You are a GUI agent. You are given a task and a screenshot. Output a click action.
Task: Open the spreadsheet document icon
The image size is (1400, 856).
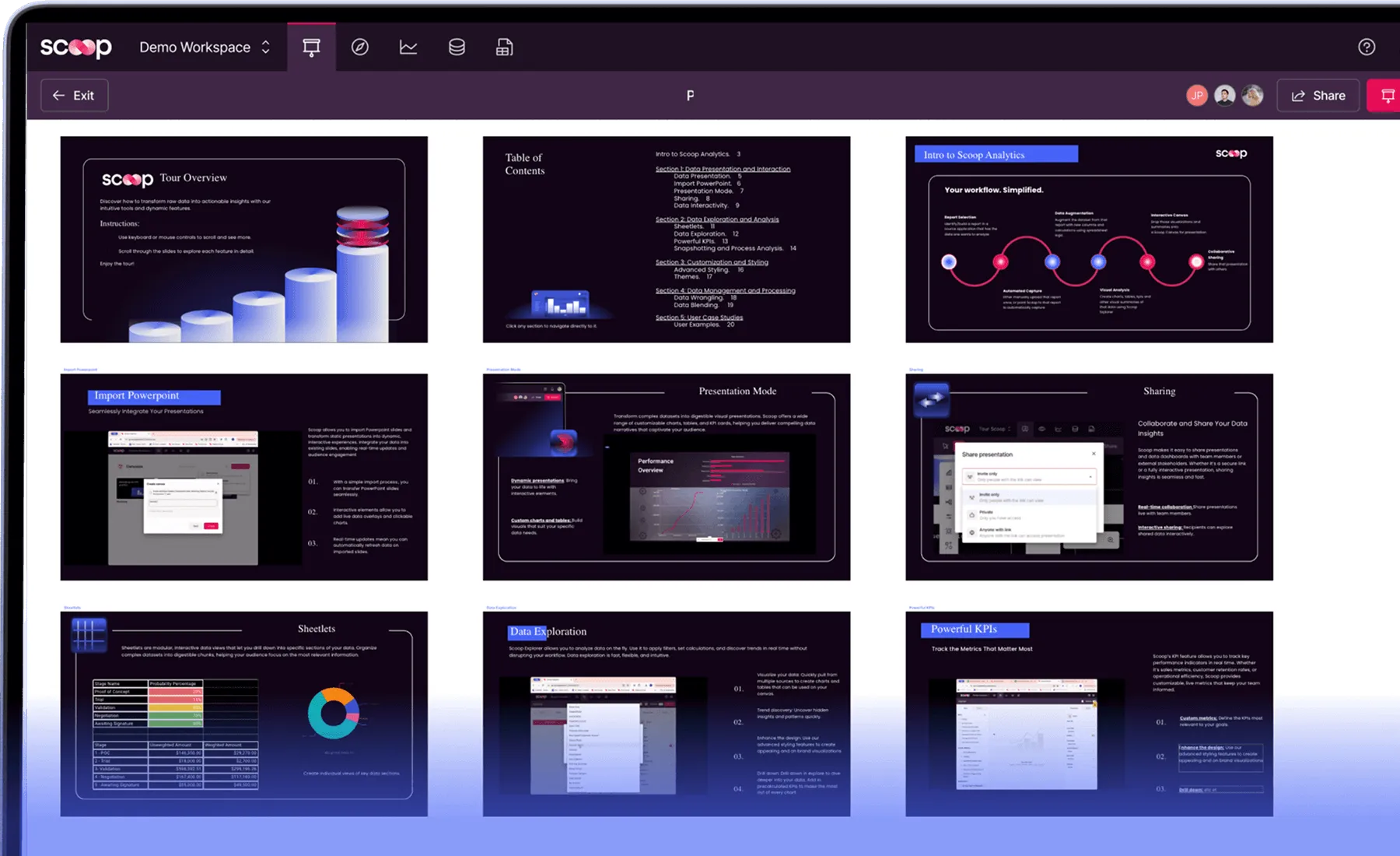pyautogui.click(x=504, y=47)
